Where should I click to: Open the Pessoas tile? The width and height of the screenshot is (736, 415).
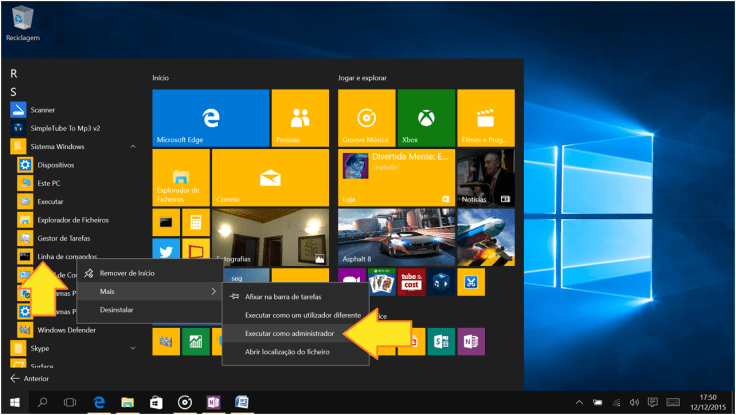click(x=299, y=118)
